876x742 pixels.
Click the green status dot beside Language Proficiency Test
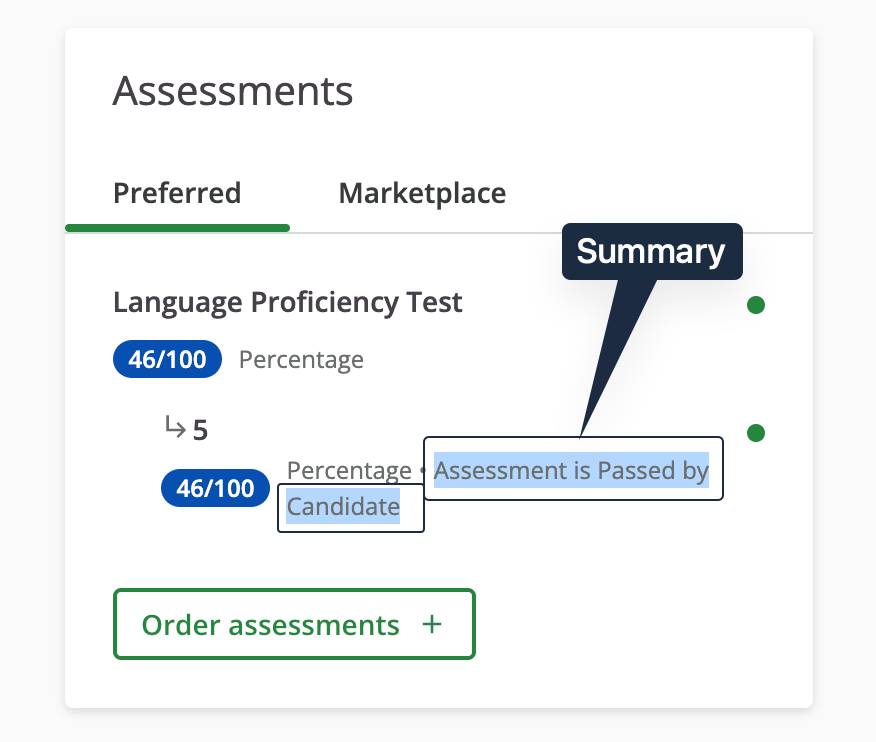(x=756, y=305)
